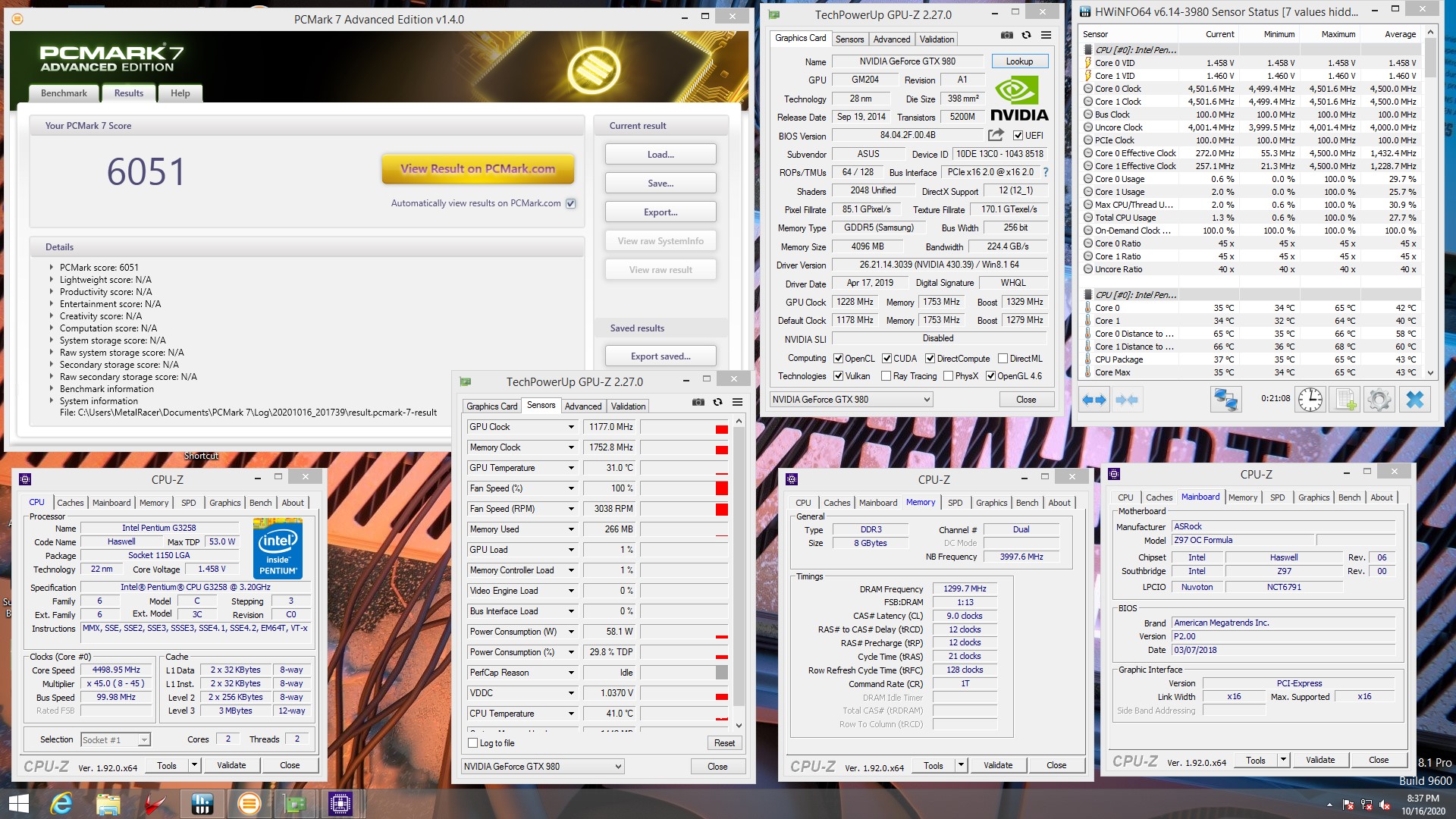Click refresh icon in GPU-Z Sensors window
The height and width of the screenshot is (819, 1456).
click(717, 402)
